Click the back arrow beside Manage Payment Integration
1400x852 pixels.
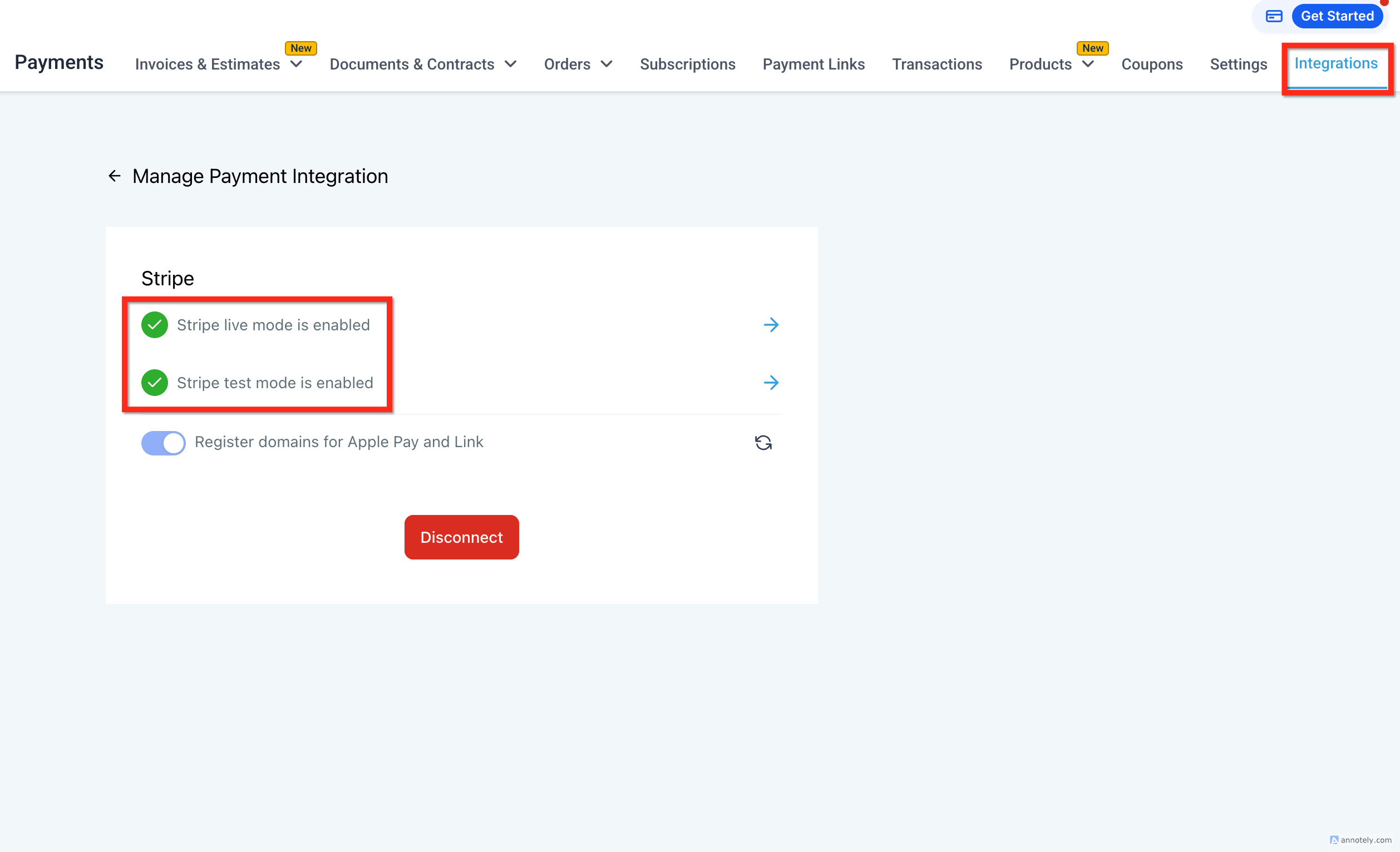pos(114,176)
